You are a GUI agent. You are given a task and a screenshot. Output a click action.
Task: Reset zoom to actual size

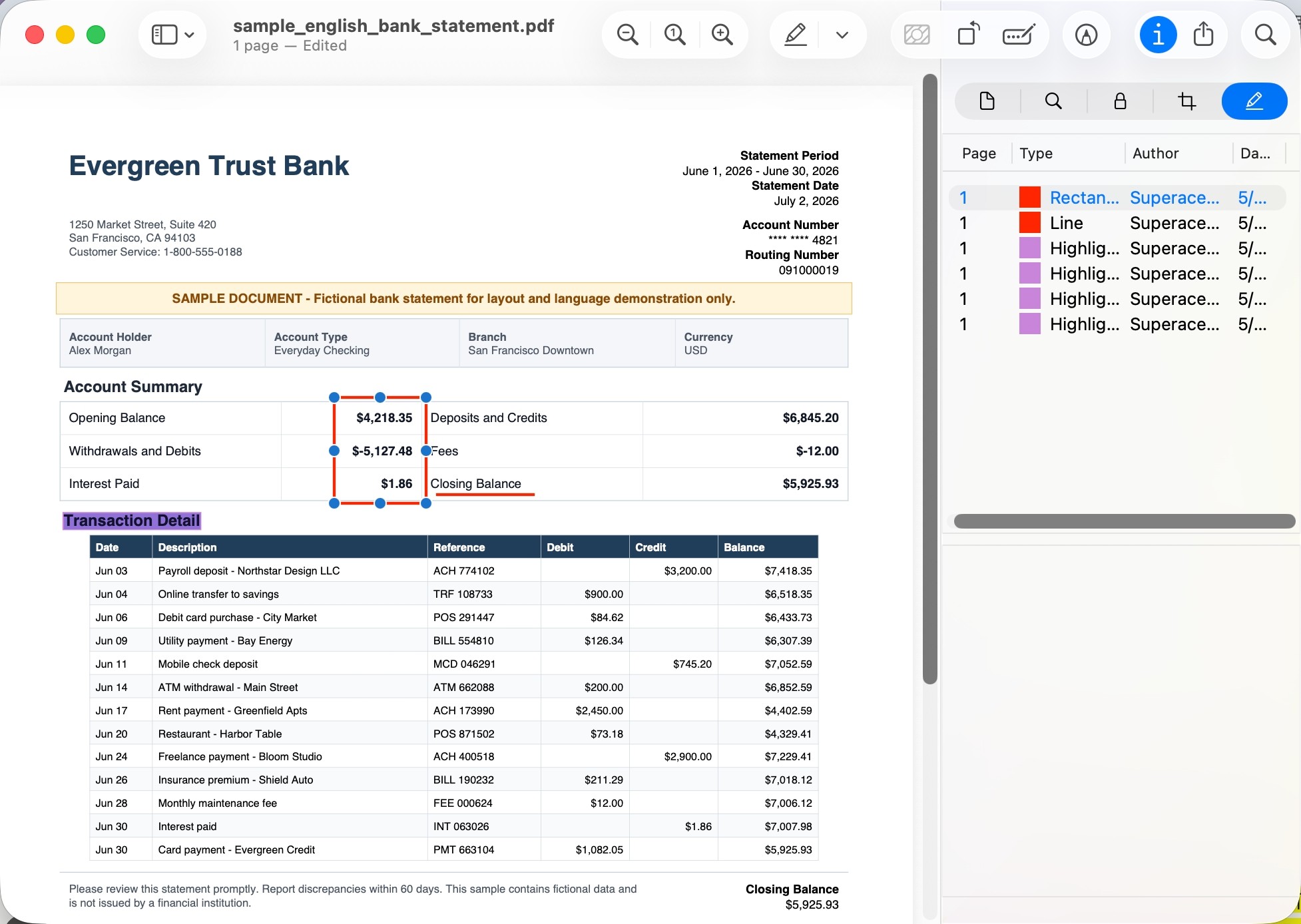click(674, 35)
